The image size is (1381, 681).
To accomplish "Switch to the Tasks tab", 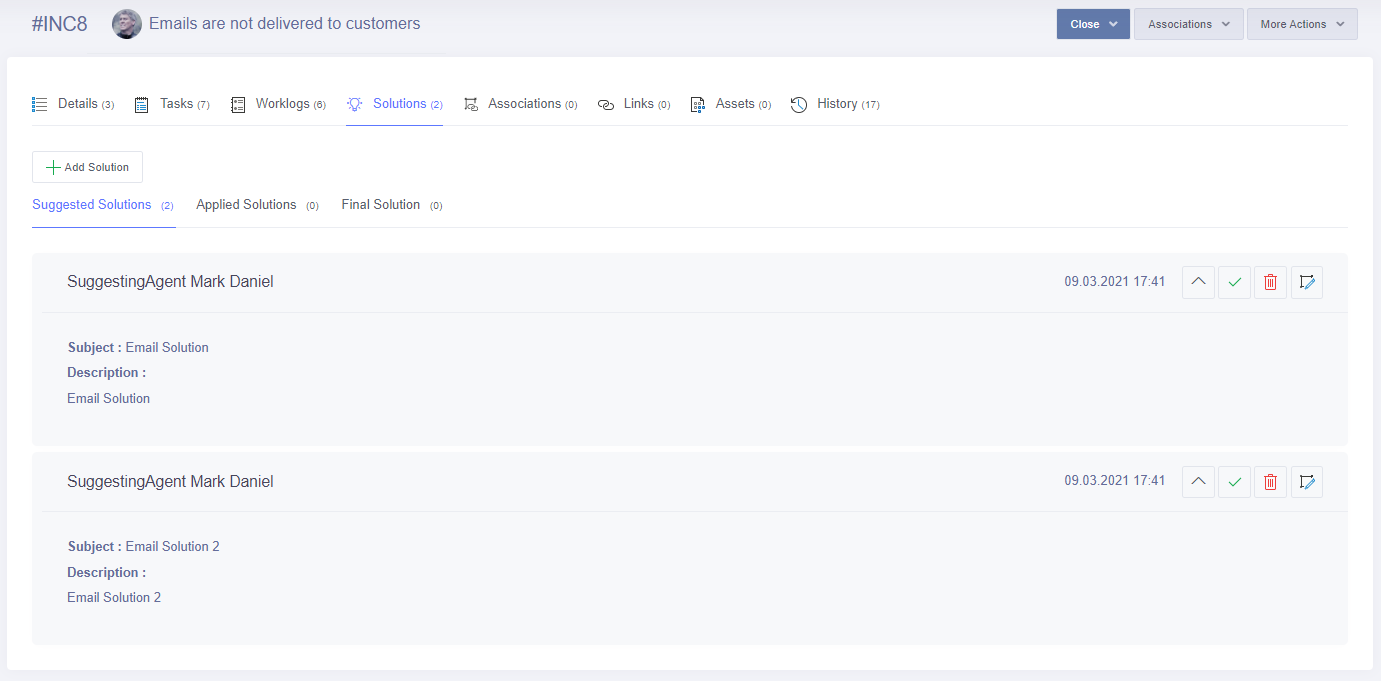I will pos(172,104).
